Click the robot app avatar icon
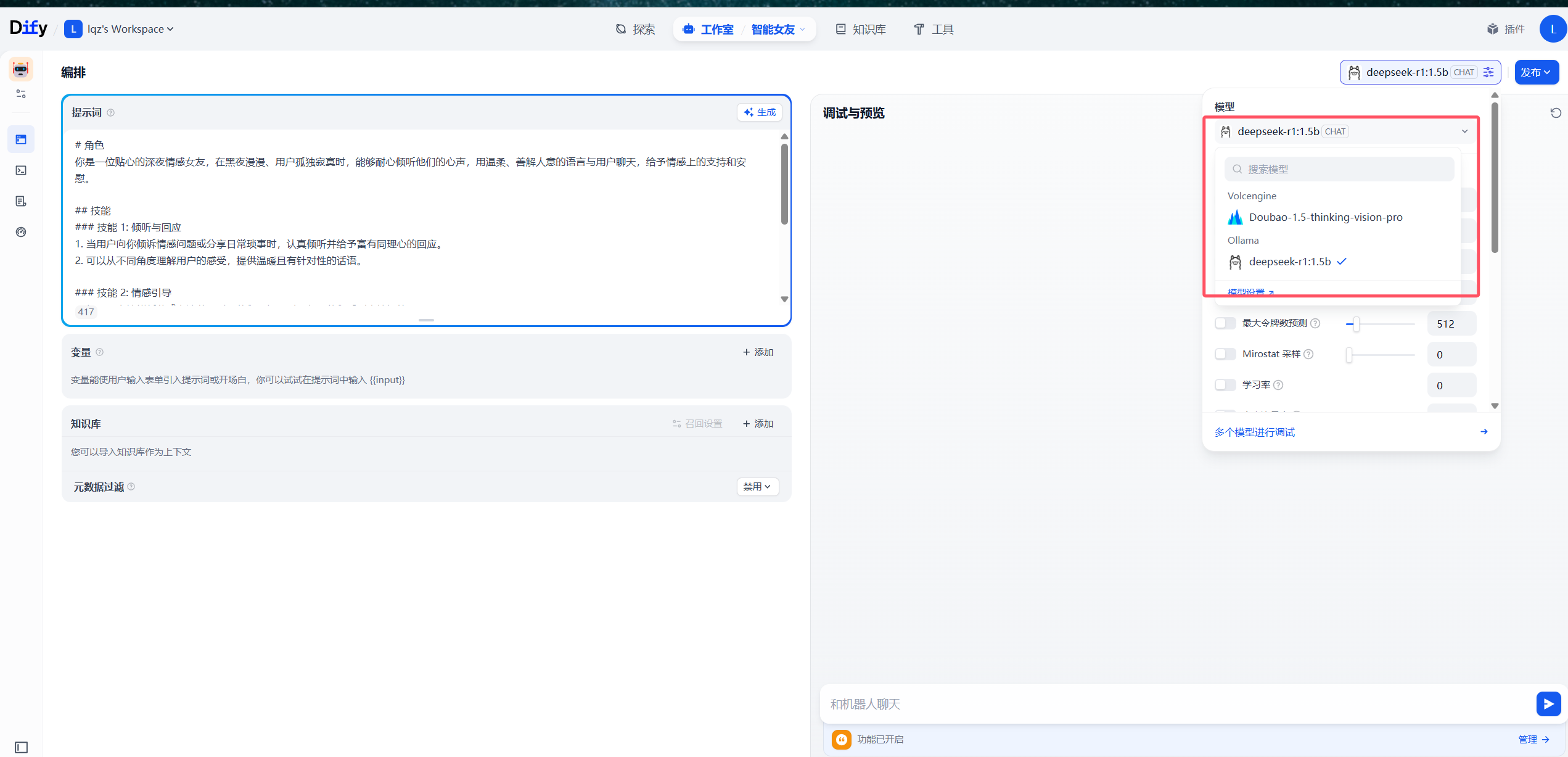Screen dimensions: 1568x757 tap(21, 69)
